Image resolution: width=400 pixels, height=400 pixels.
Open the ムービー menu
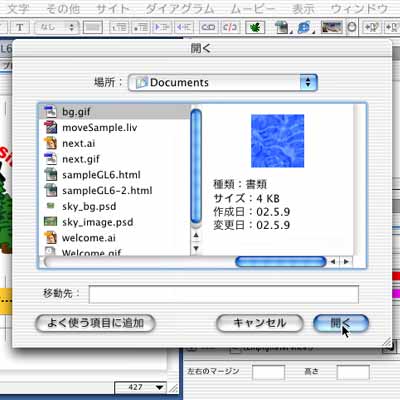click(x=253, y=9)
